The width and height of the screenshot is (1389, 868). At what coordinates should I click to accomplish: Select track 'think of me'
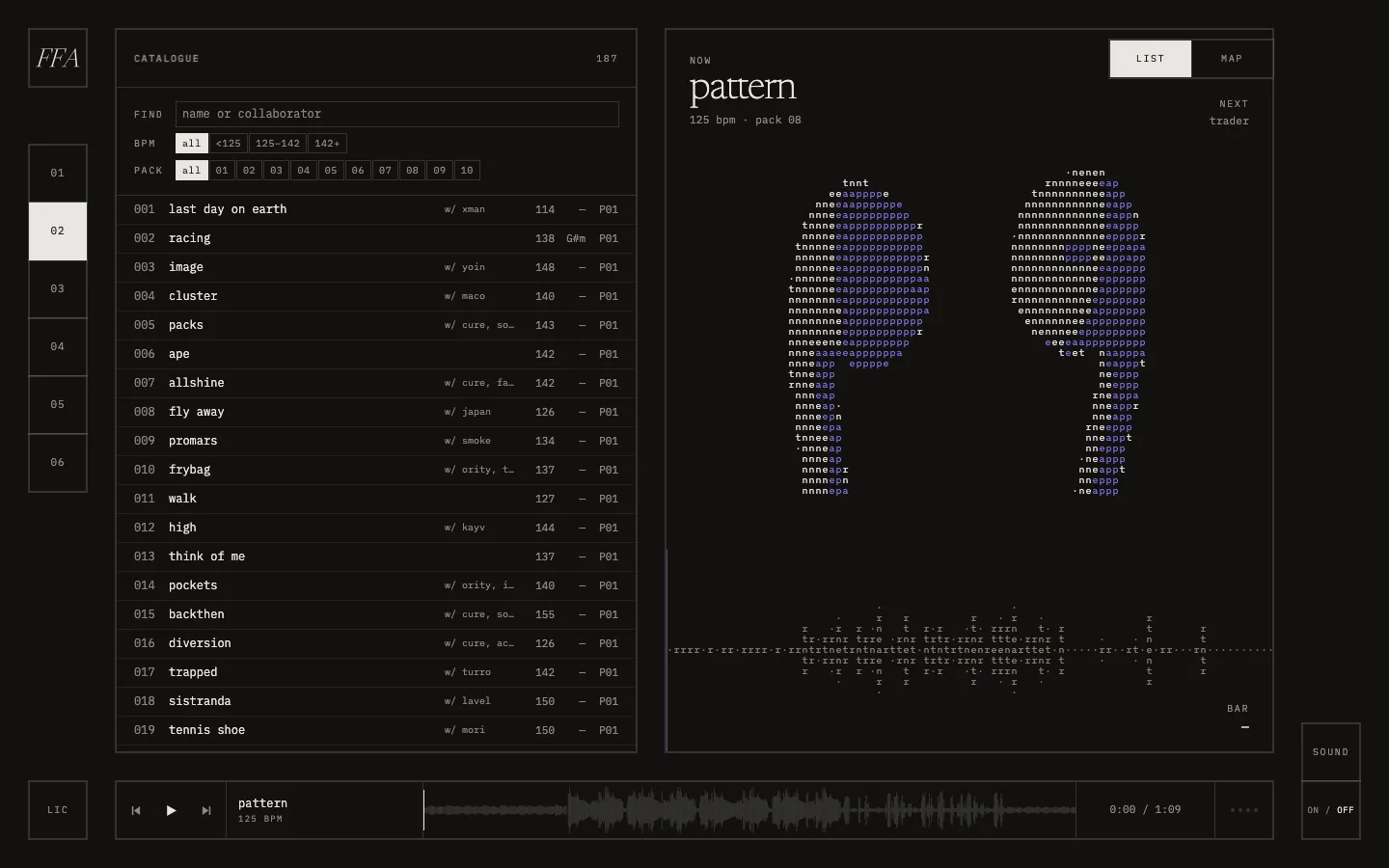point(376,556)
